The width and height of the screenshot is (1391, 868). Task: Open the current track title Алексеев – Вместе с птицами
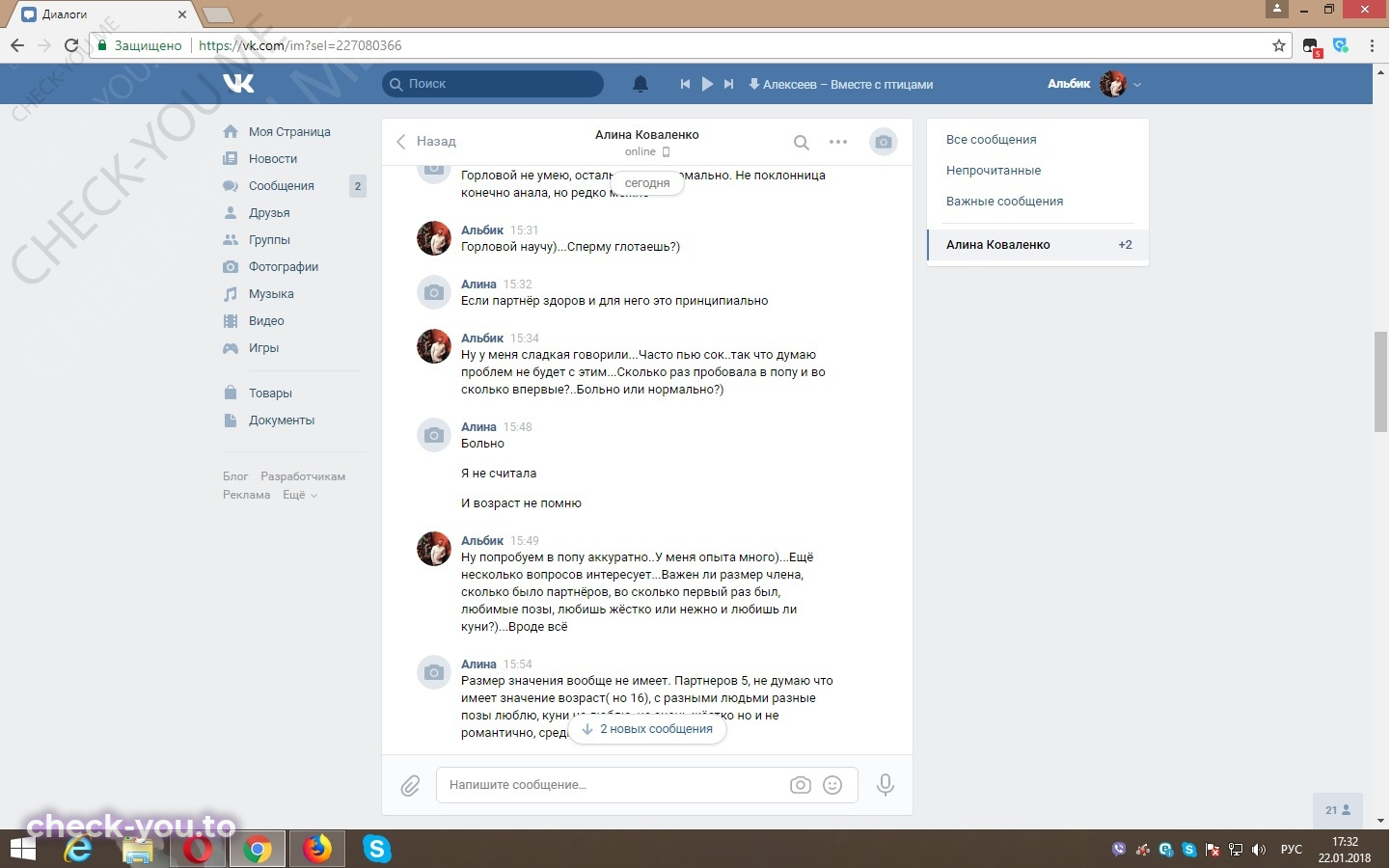(x=848, y=84)
